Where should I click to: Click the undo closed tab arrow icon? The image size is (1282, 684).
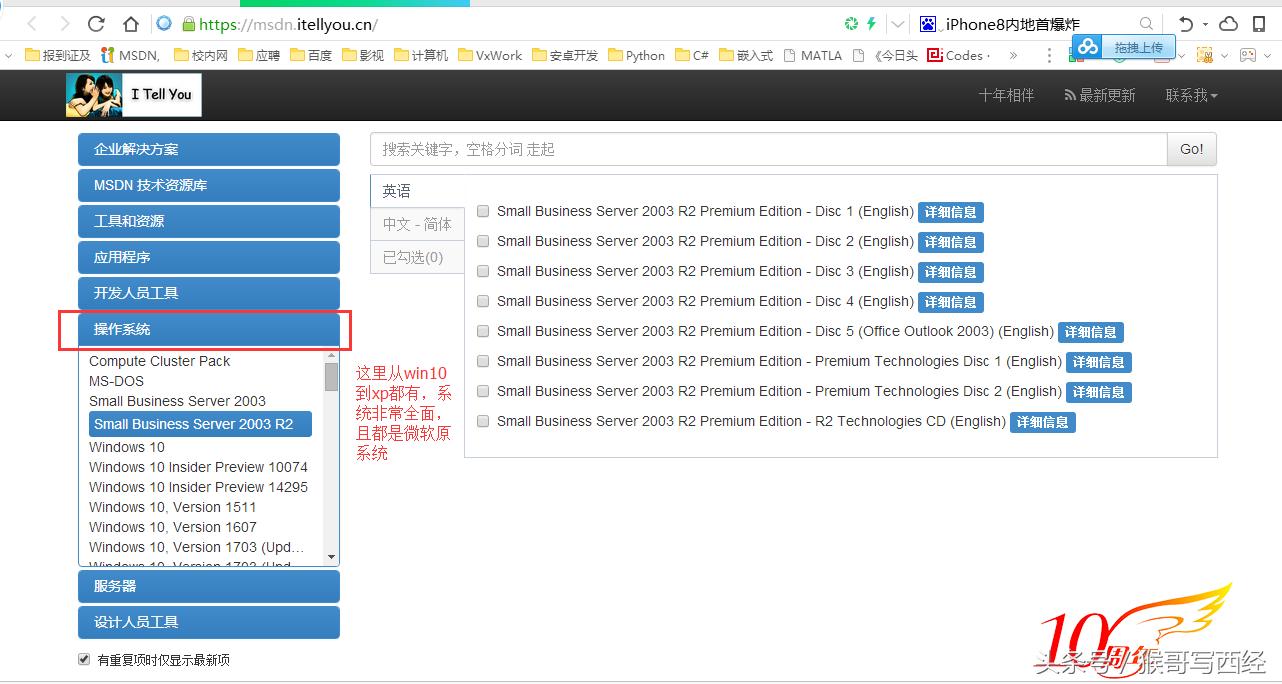[x=1186, y=24]
